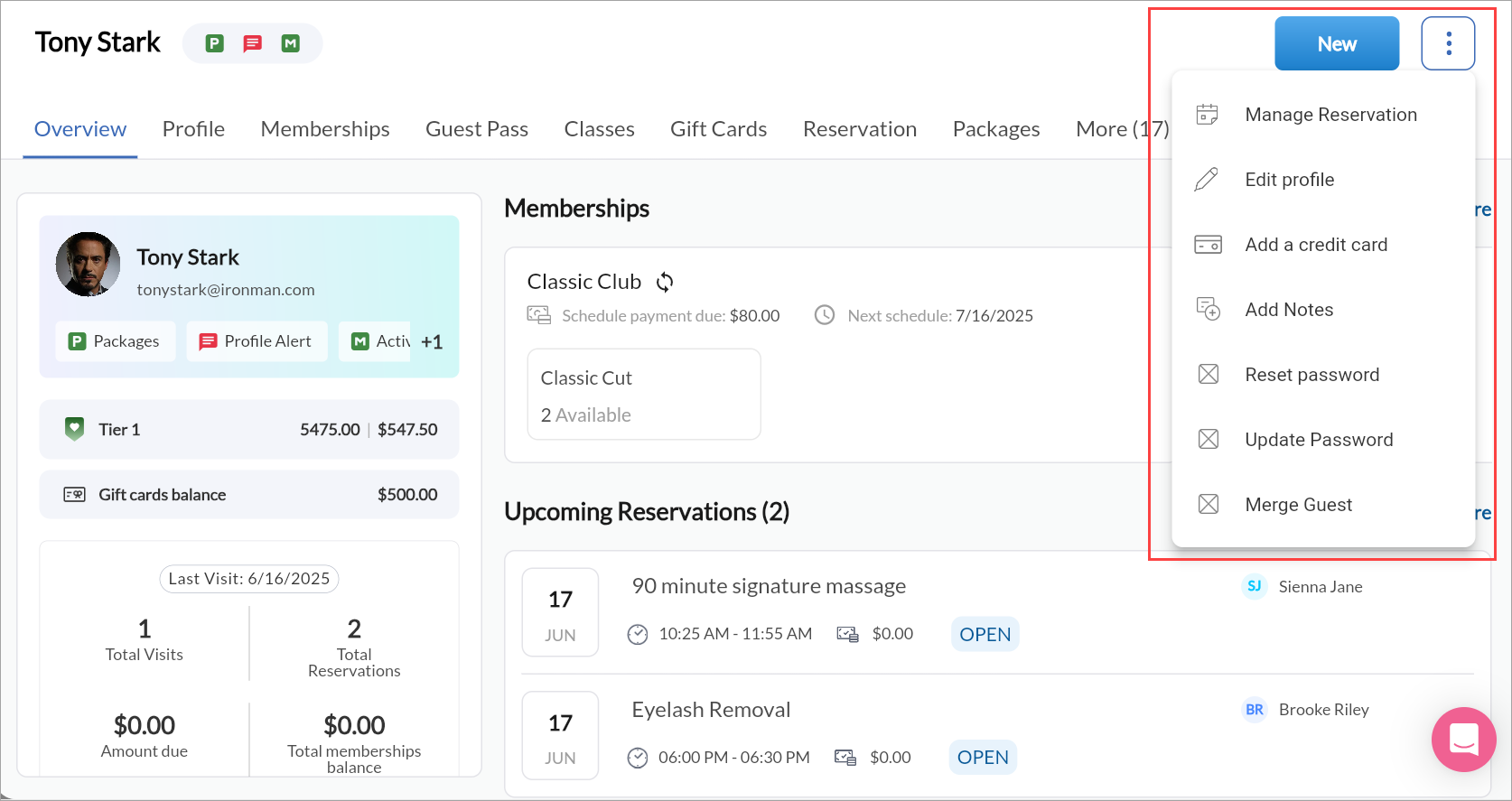
Task: Click the Brooke Riley provider name
Action: pyautogui.click(x=1324, y=710)
